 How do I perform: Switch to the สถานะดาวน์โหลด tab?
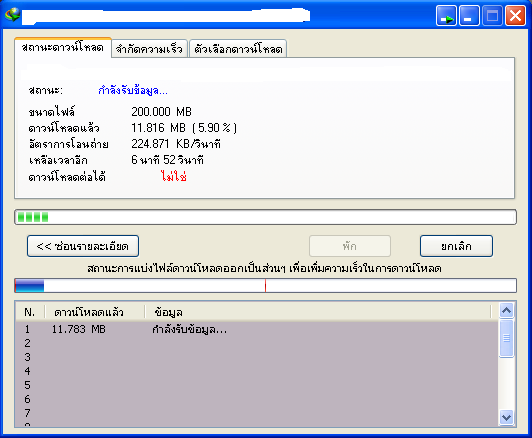[63, 47]
